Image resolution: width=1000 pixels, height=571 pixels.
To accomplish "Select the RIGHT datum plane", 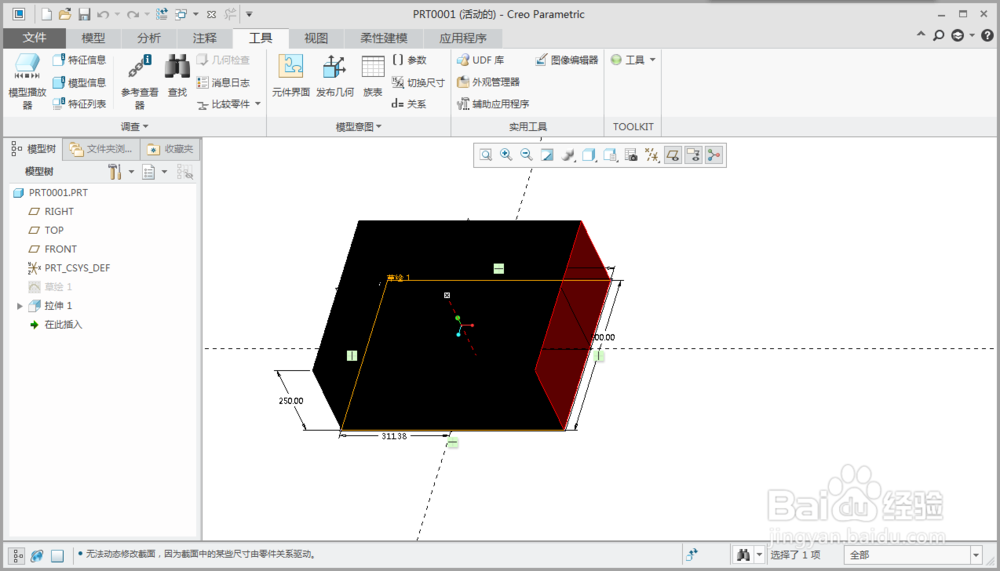I will [x=52, y=211].
